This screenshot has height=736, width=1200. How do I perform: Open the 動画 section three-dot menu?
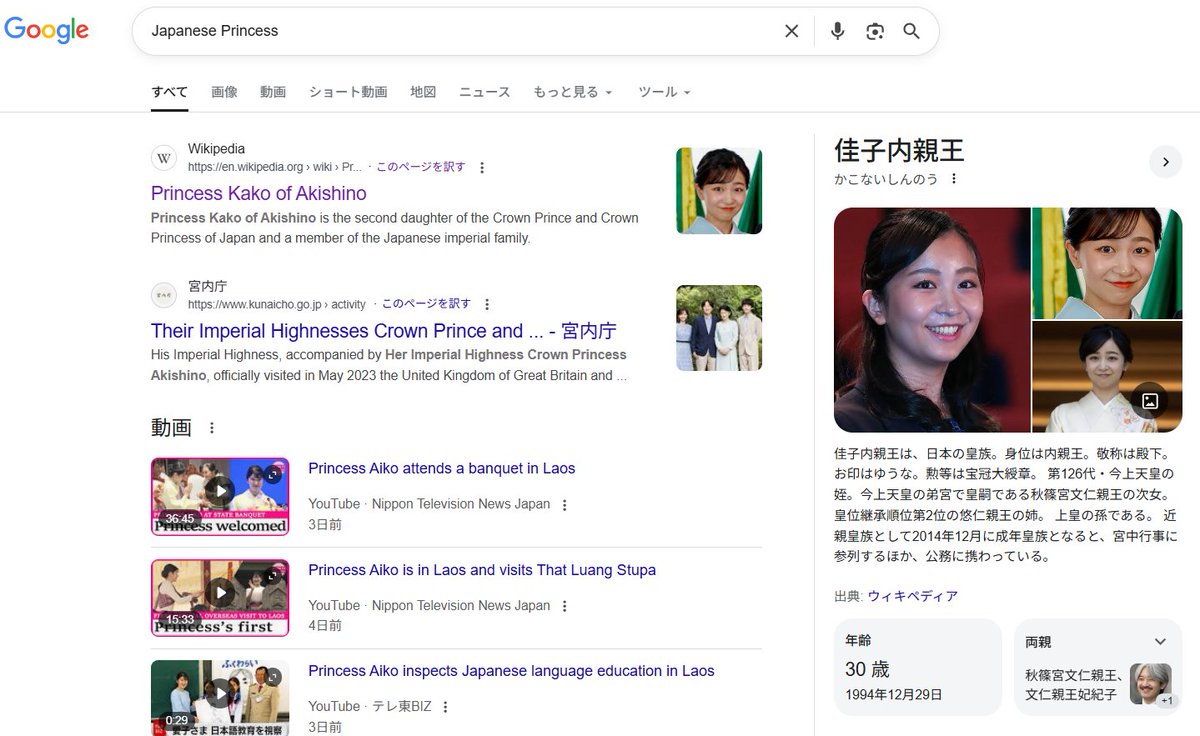click(211, 428)
